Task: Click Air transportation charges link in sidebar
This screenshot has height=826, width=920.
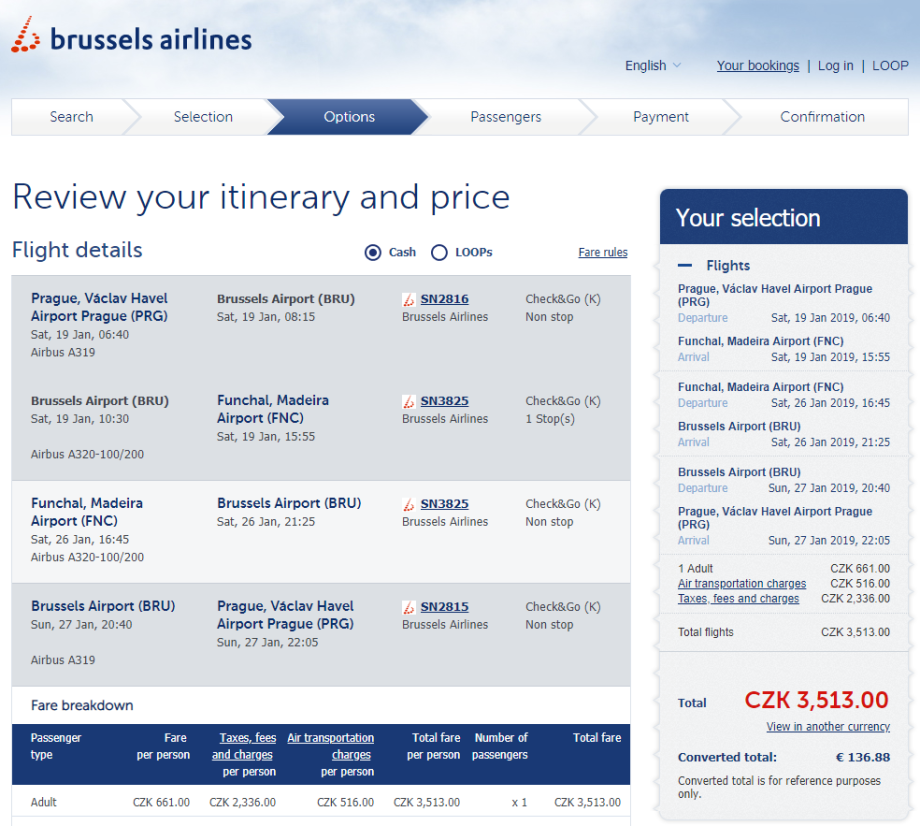Action: click(742, 584)
